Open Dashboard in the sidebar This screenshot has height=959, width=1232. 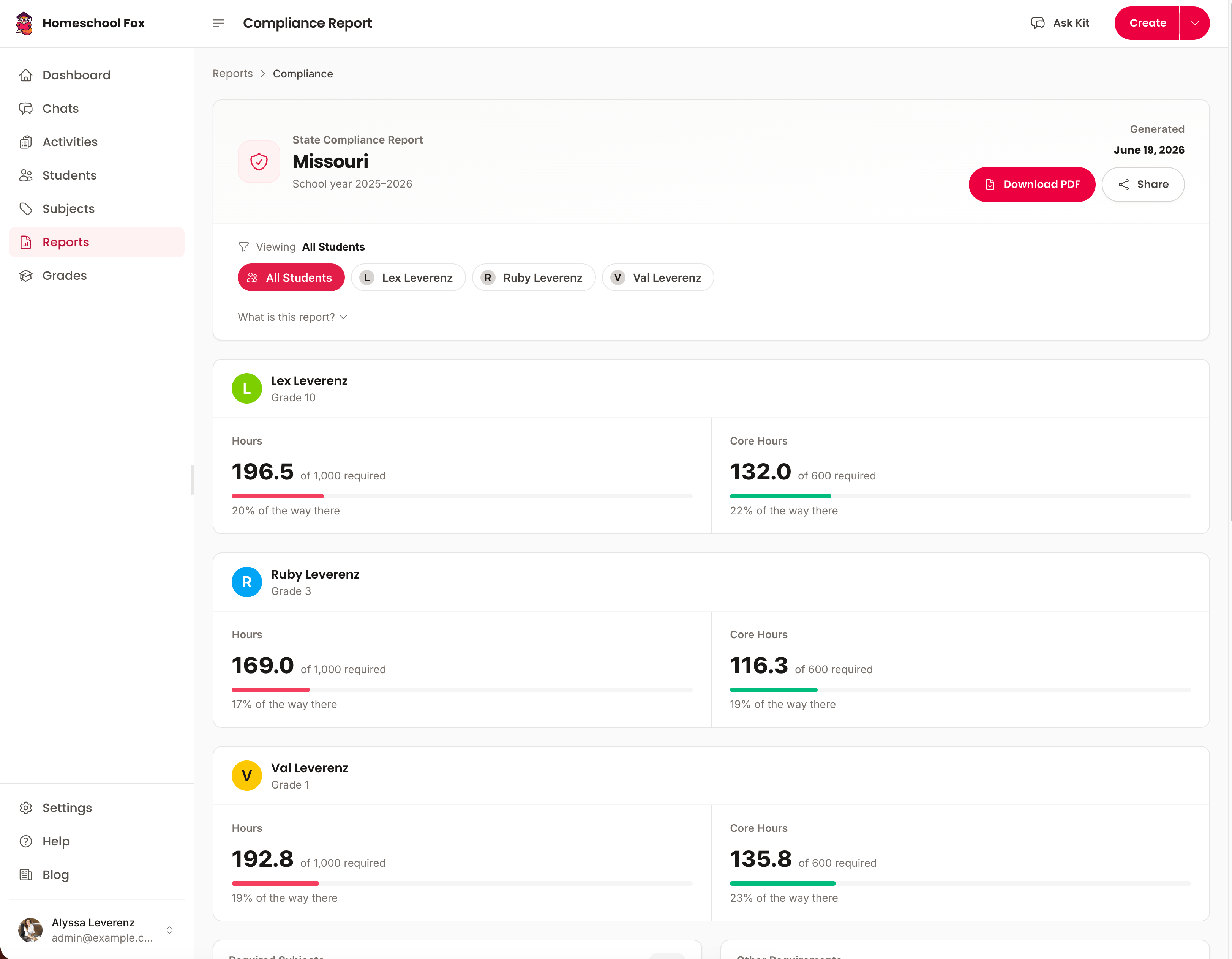pyautogui.click(x=97, y=75)
